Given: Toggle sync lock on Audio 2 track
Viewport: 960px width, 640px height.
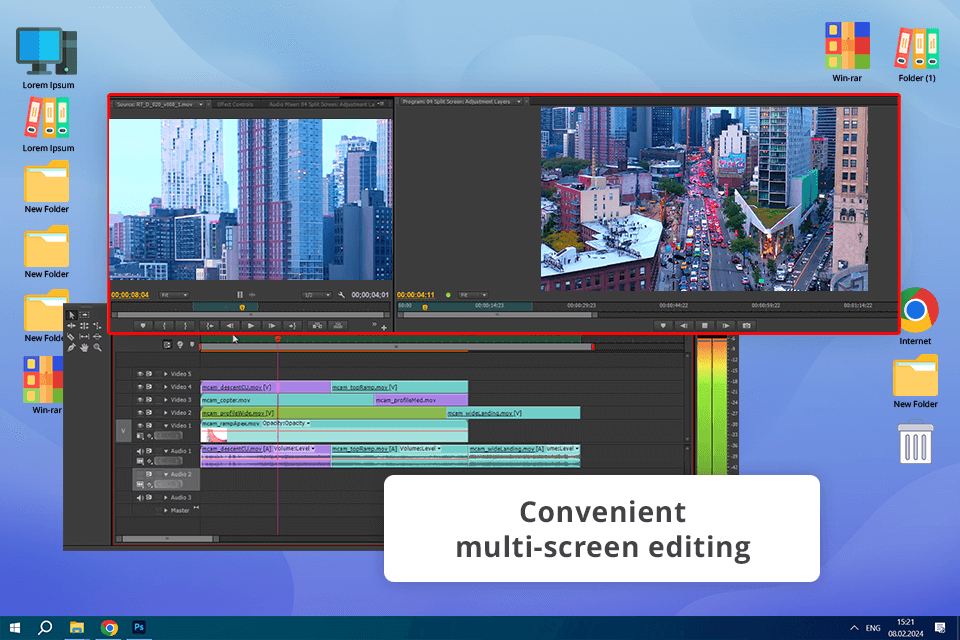Looking at the screenshot, I should [149, 474].
